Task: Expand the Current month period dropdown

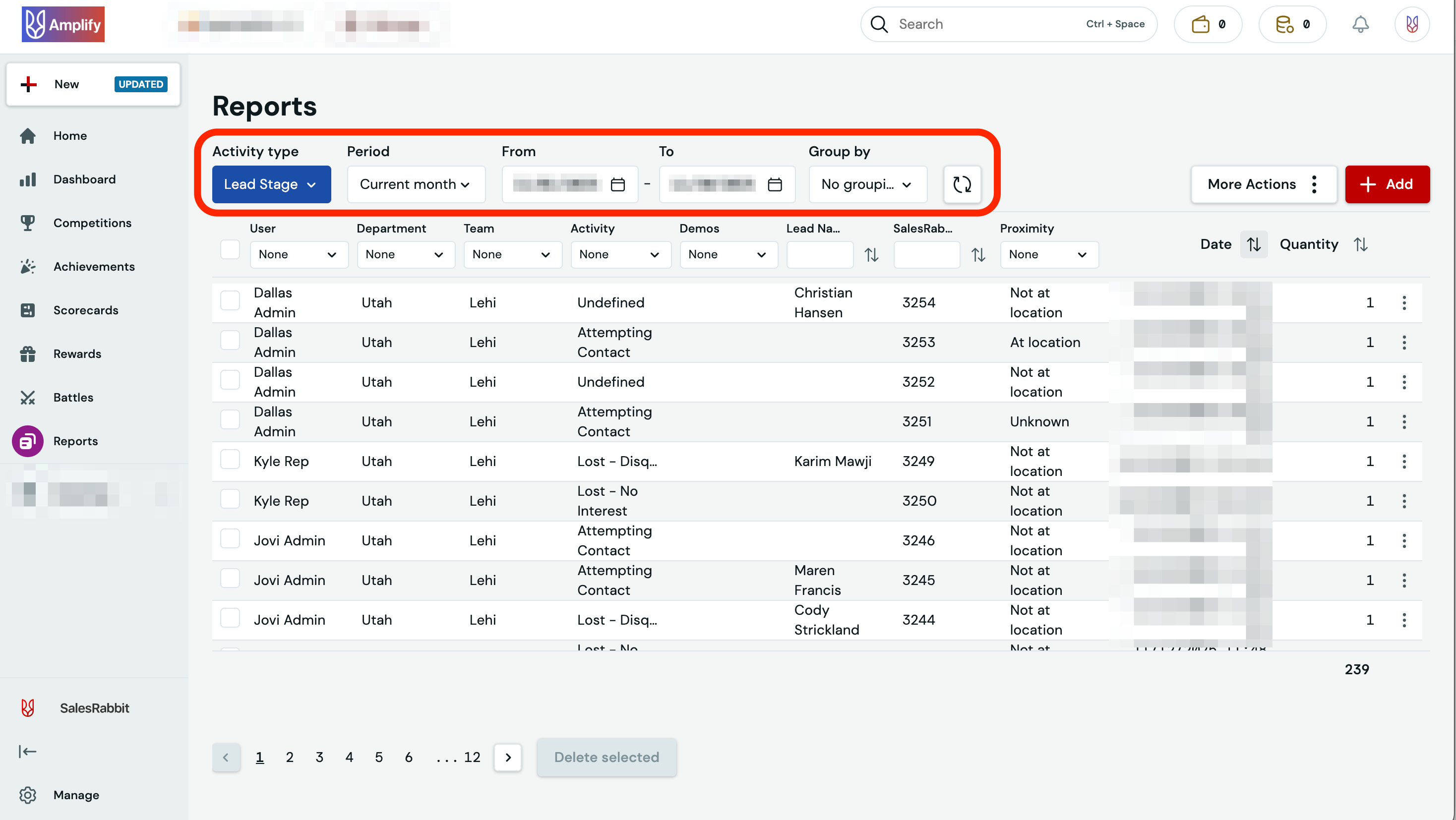Action: [416, 184]
